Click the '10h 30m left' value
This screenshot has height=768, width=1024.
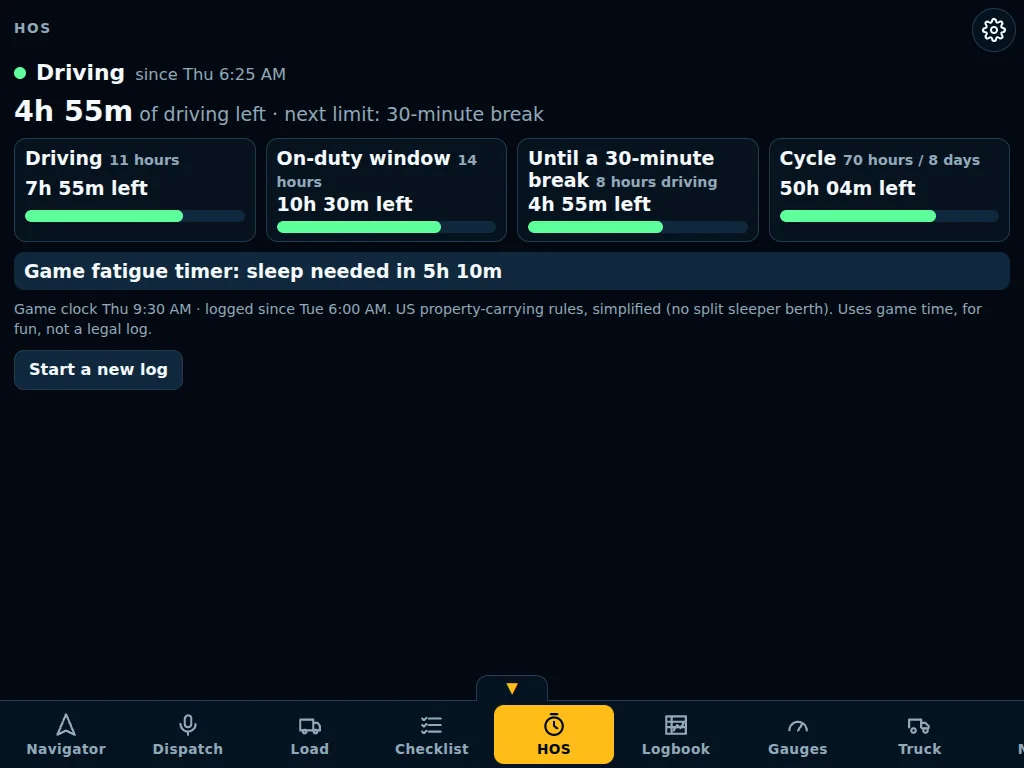pyautogui.click(x=344, y=204)
